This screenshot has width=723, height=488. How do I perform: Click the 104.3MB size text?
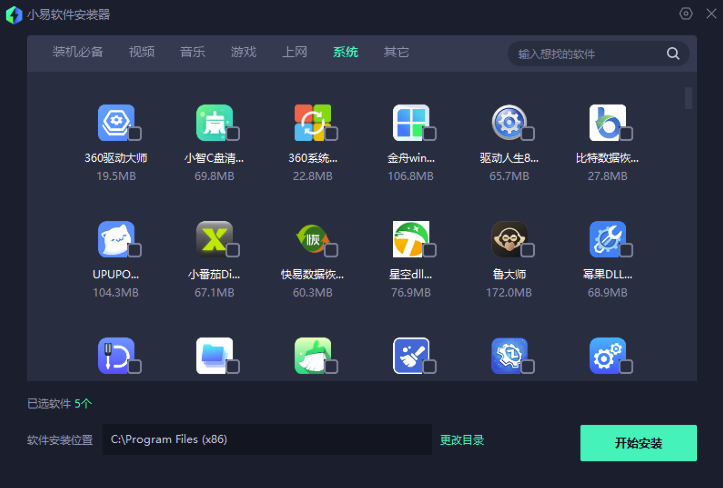(x=116, y=292)
